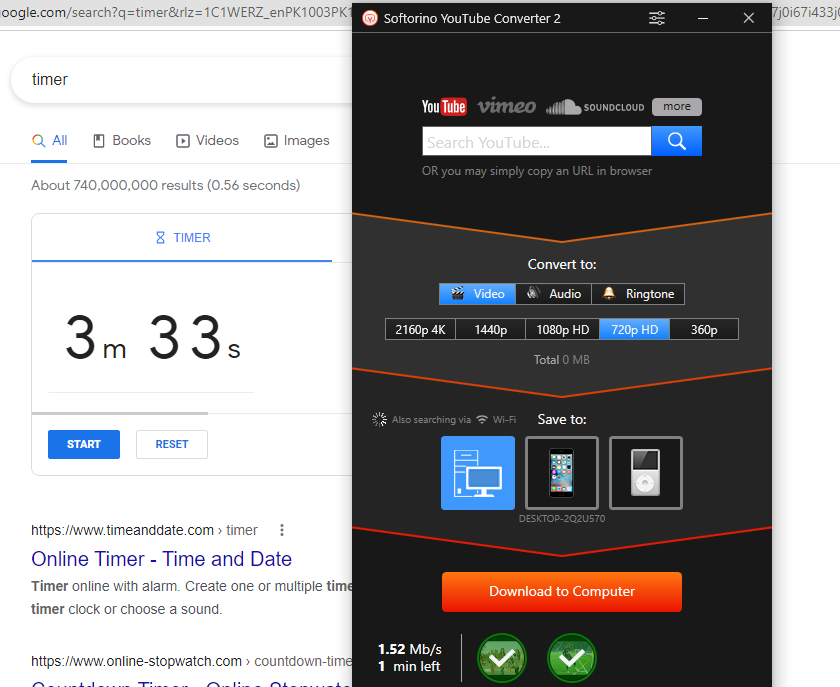Select 360p quality
Viewport: 840px width, 687px height.
click(704, 329)
